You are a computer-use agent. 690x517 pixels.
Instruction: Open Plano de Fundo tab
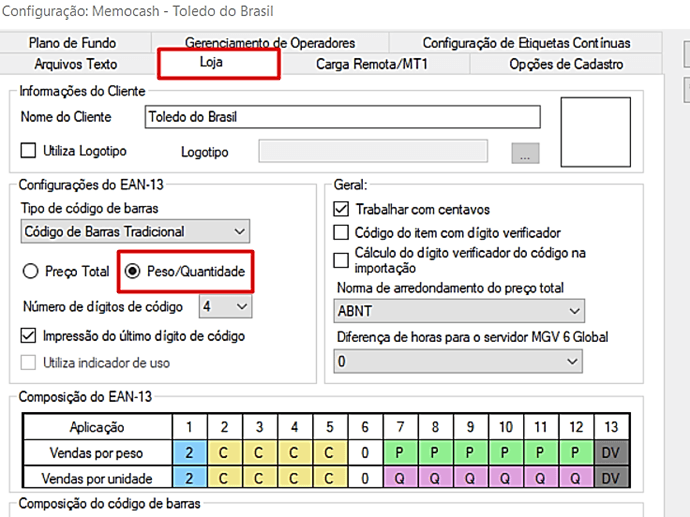point(72,43)
